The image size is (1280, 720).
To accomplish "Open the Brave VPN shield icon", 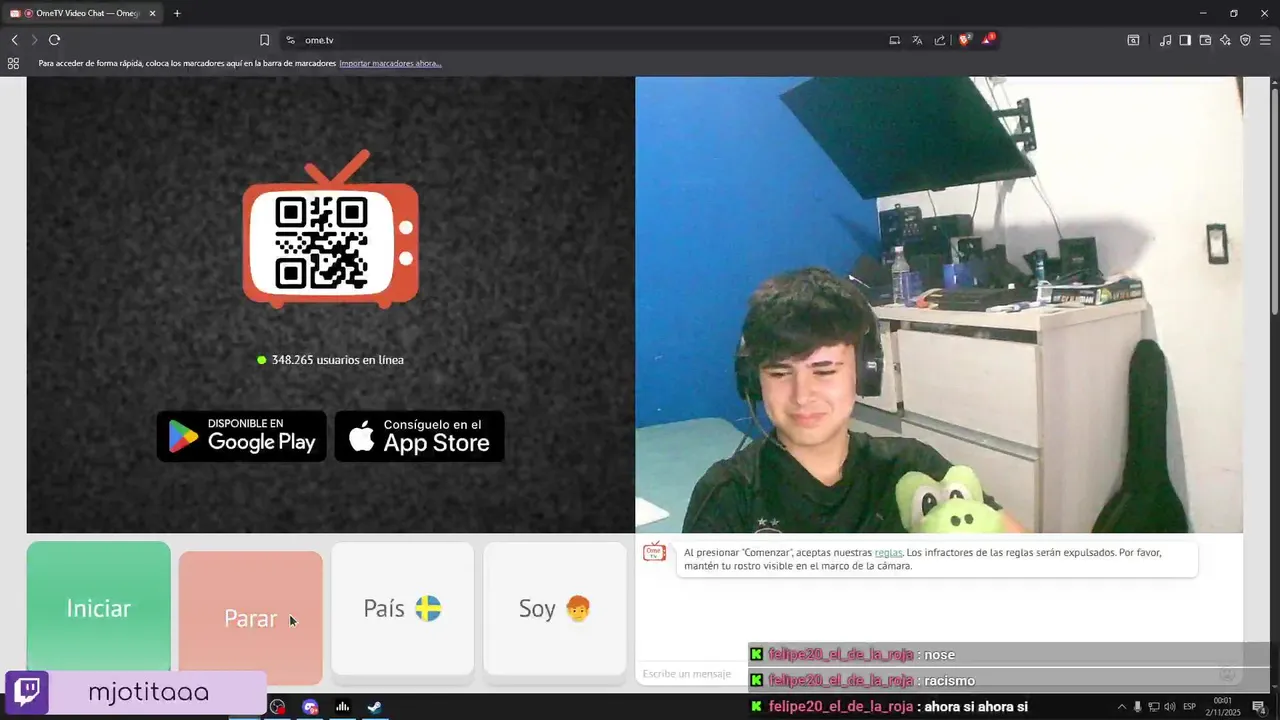I will coord(1245,40).
